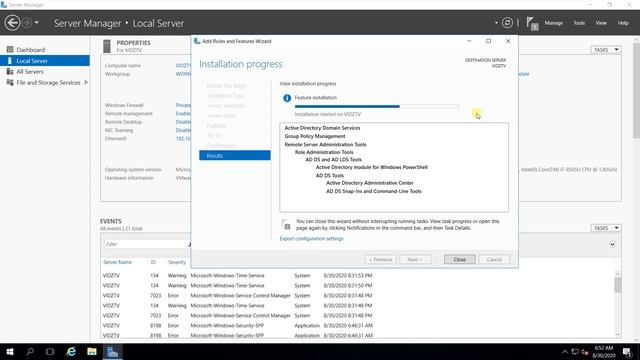This screenshot has width=640, height=360.
Task: Click the Next button in the wizard
Action: [x=415, y=259]
